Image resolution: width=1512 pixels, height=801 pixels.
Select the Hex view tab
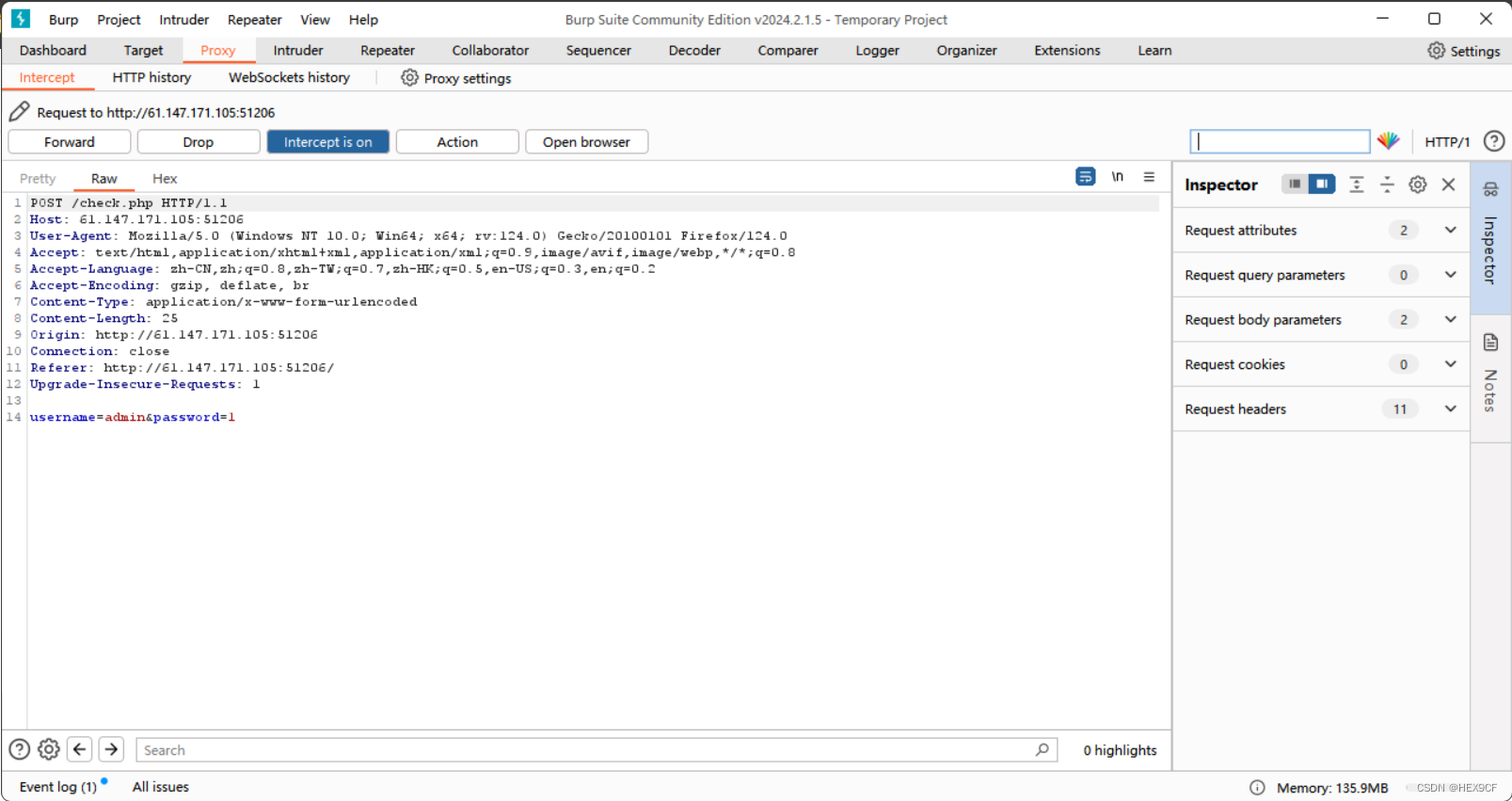(x=165, y=179)
